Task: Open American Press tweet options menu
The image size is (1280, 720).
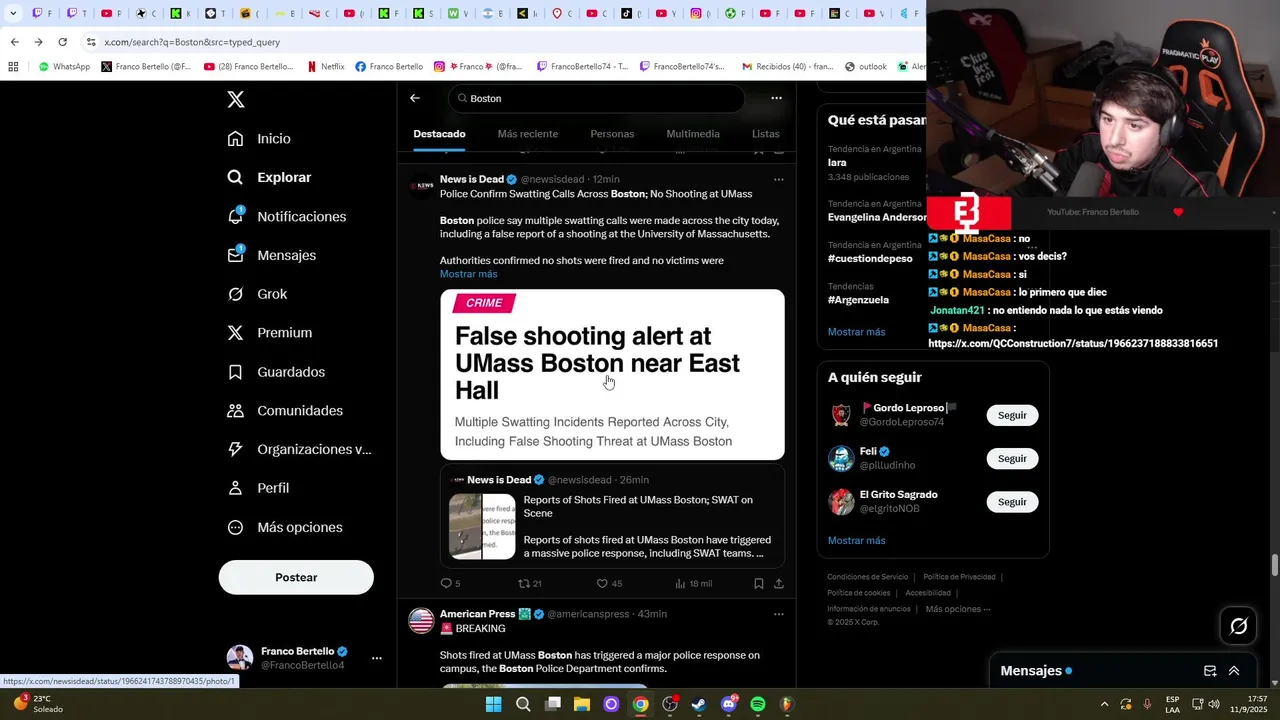Action: click(x=778, y=614)
